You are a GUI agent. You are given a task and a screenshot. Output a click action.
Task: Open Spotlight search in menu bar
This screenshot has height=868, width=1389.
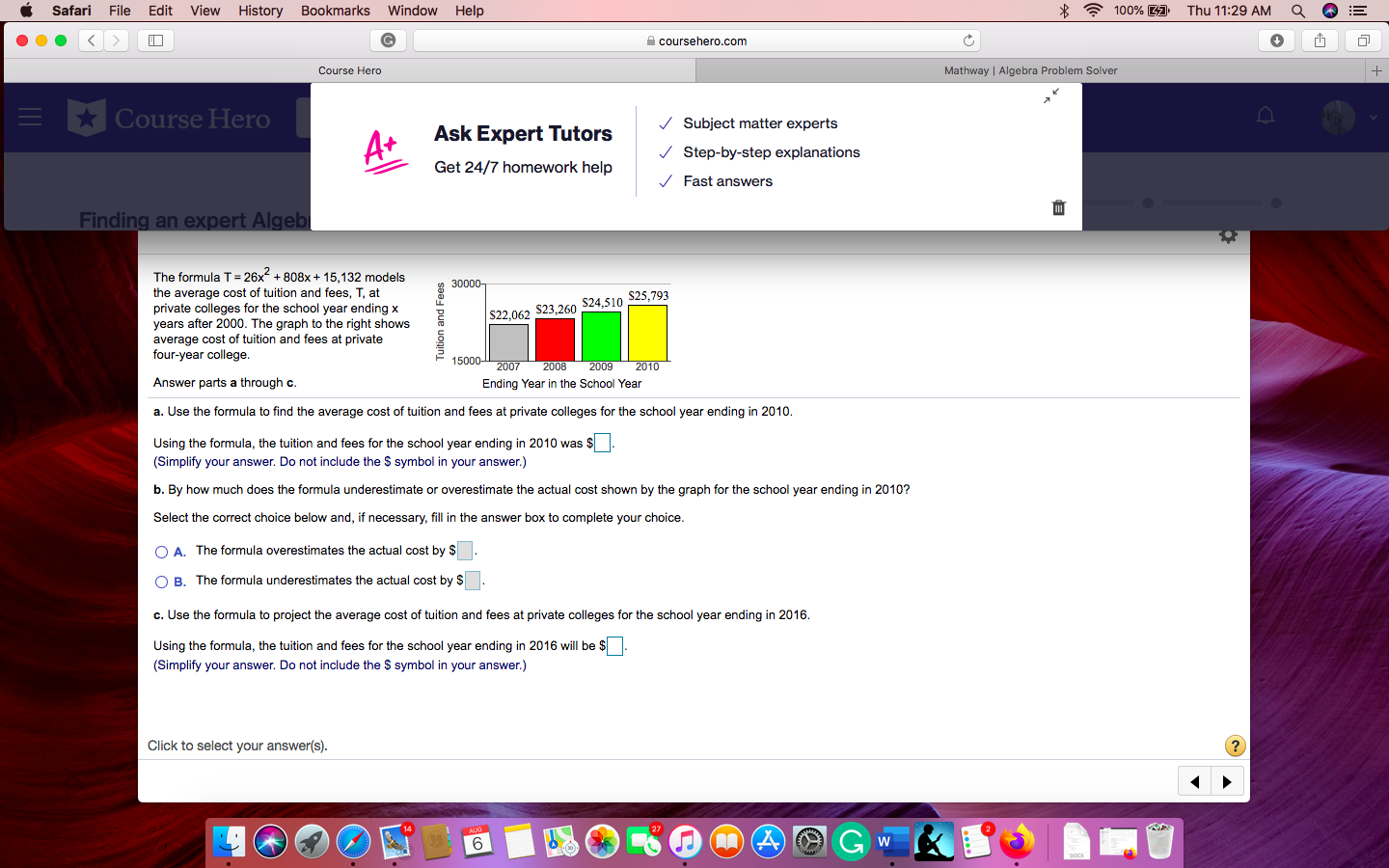click(1298, 11)
